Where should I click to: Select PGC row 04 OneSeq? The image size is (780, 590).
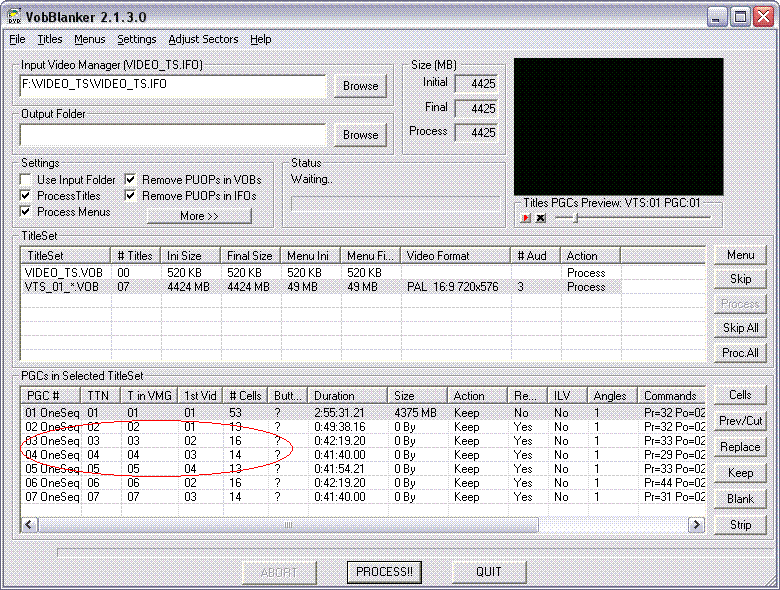(x=363, y=455)
